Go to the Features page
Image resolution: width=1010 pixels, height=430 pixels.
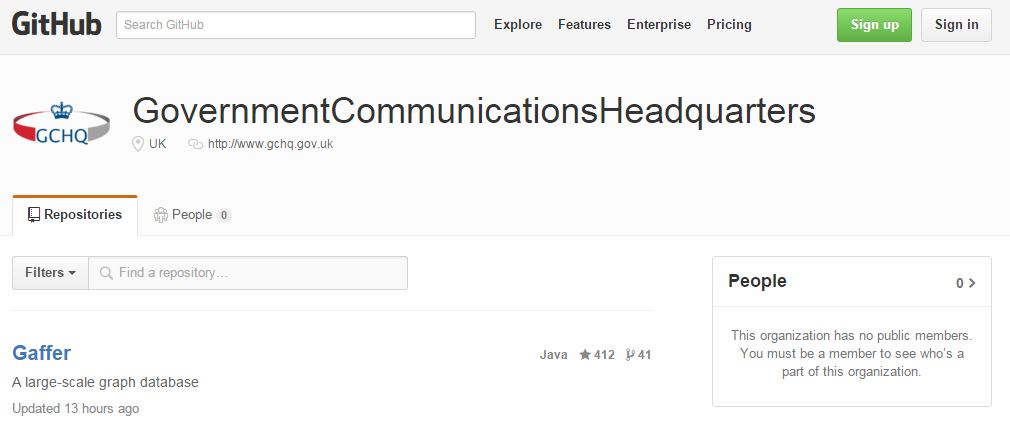tap(584, 25)
